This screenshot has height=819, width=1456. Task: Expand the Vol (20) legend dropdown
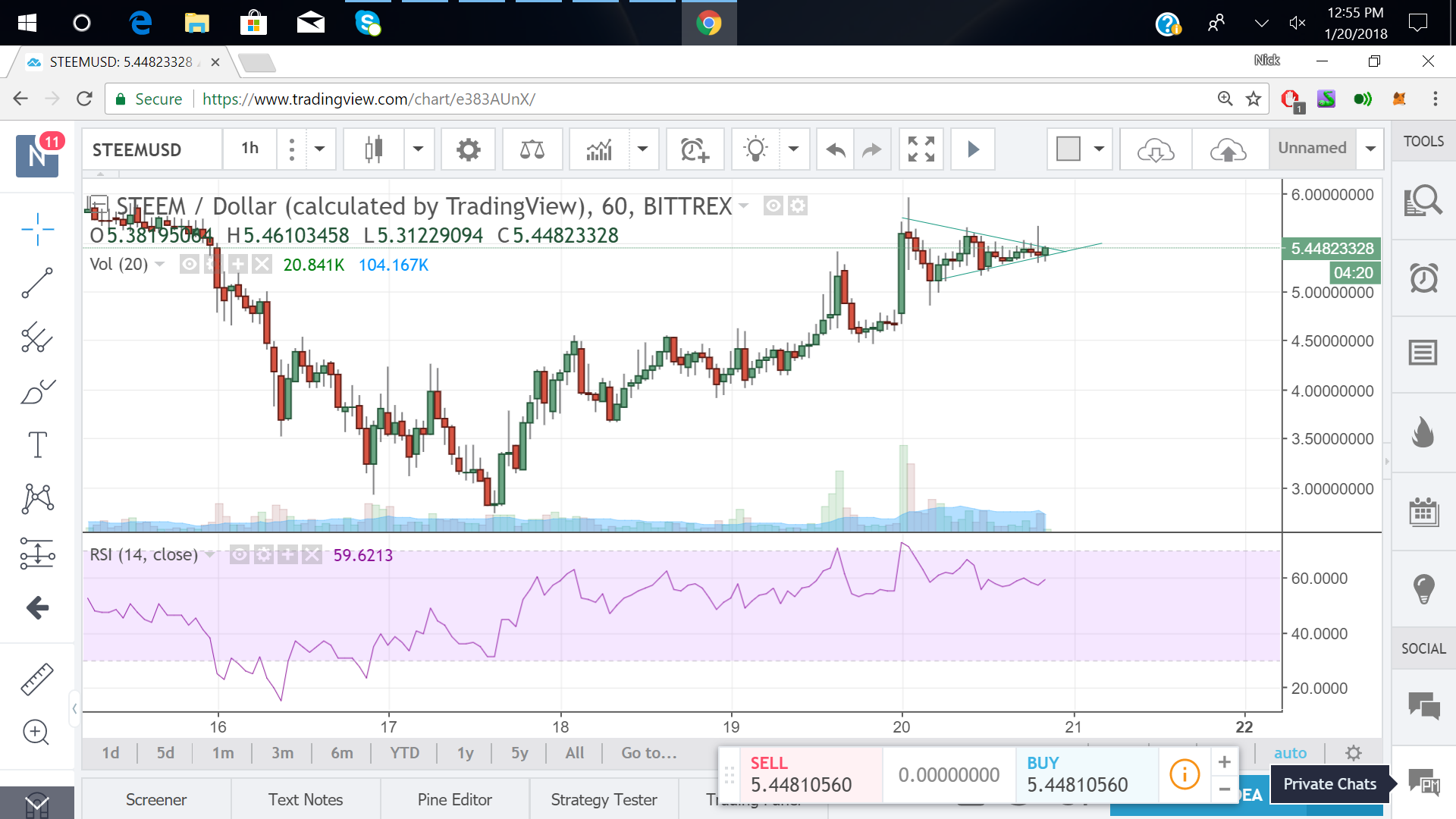tap(160, 264)
